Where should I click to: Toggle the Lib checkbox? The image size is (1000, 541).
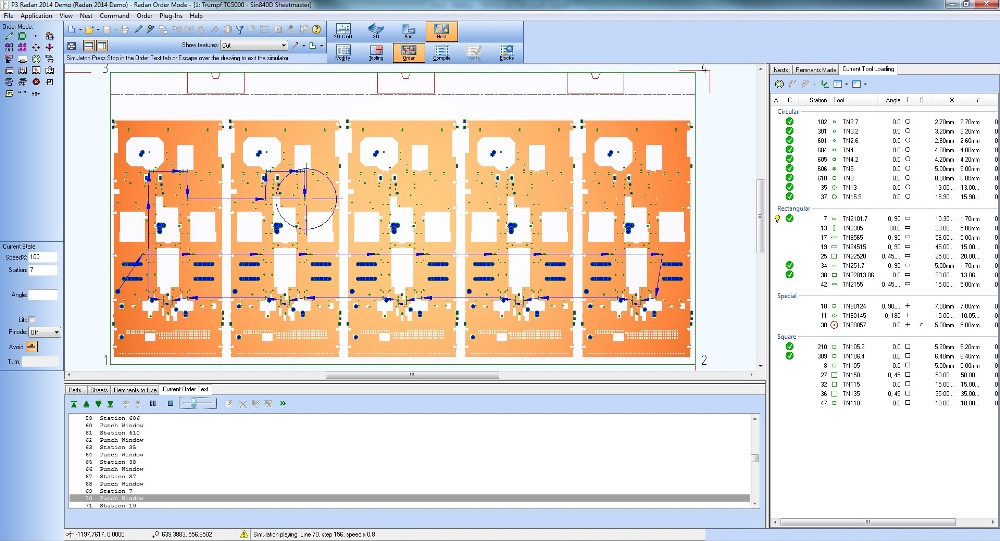tap(33, 319)
